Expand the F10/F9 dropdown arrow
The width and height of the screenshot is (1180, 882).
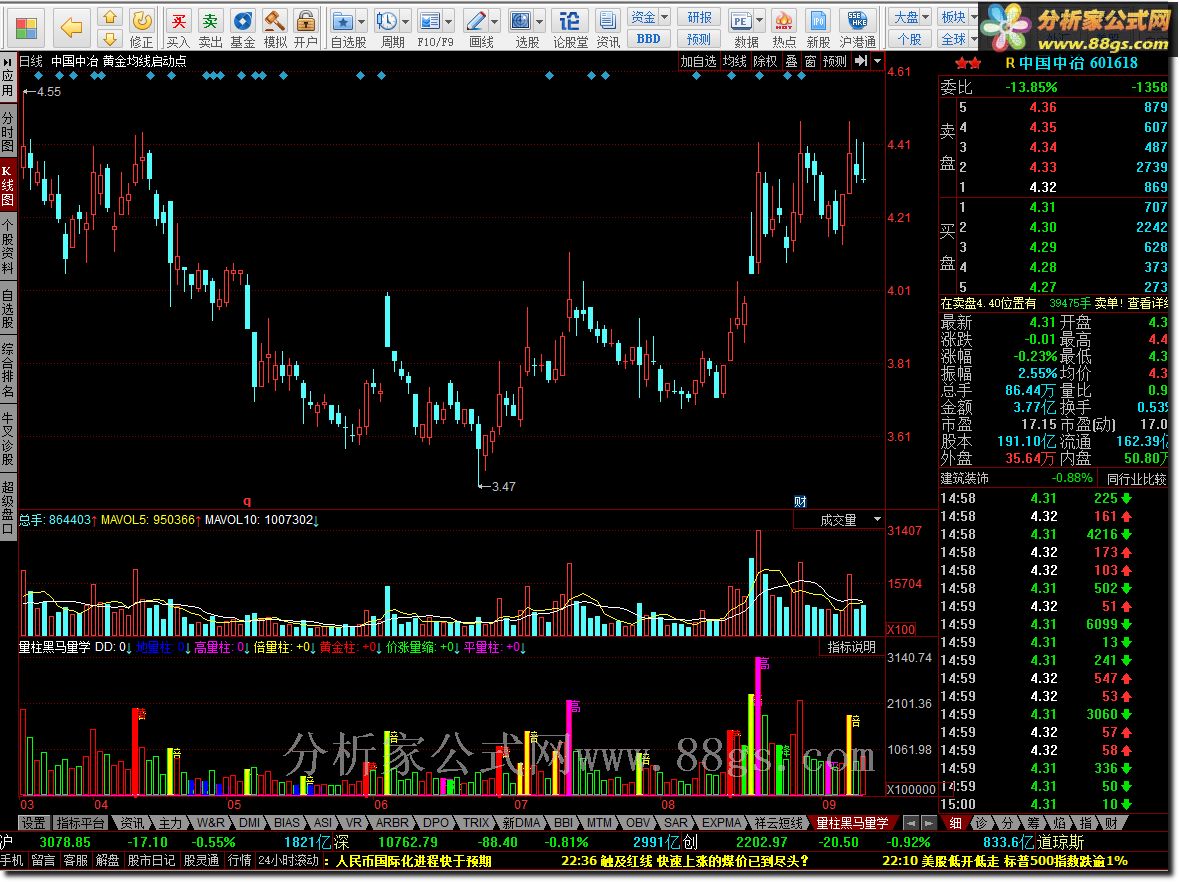coord(449,21)
